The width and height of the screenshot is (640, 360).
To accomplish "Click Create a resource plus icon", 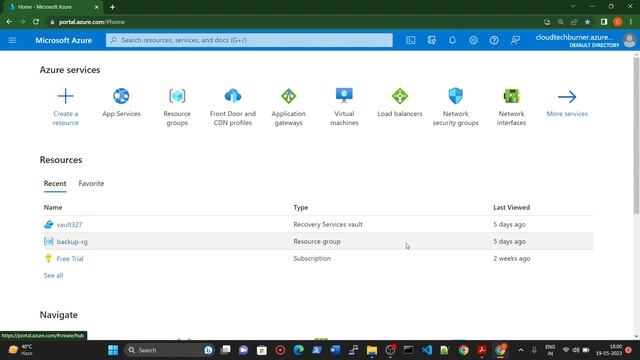I will (x=65, y=96).
